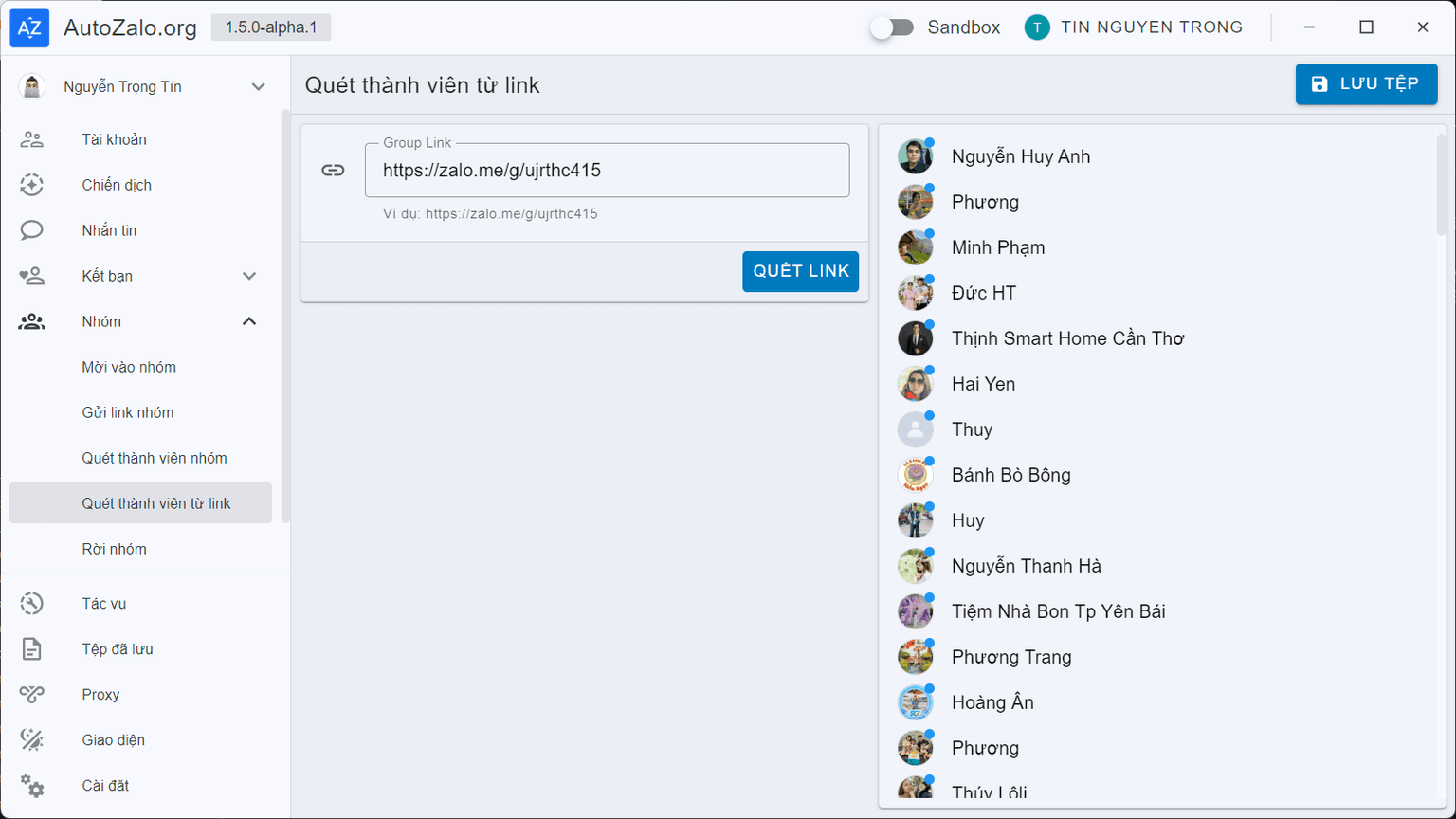Image resolution: width=1456 pixels, height=819 pixels.
Task: Click Nguyễn Huy Anh avatar
Action: (916, 156)
